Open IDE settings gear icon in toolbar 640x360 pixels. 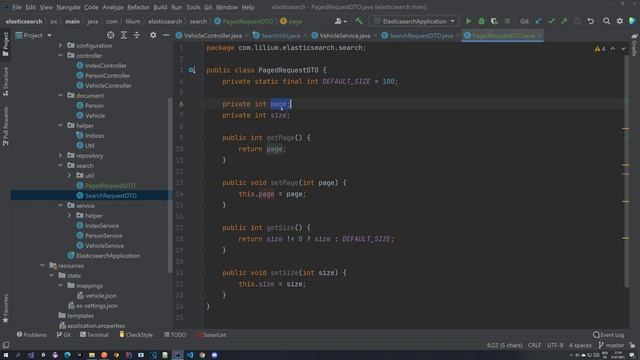click(x=620, y=21)
